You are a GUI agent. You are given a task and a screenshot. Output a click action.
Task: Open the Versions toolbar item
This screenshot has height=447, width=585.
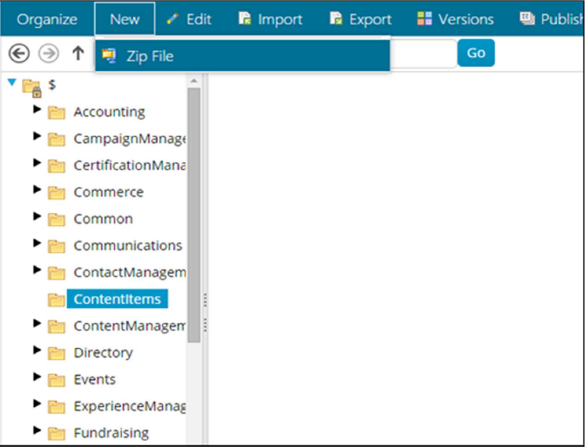pos(456,19)
